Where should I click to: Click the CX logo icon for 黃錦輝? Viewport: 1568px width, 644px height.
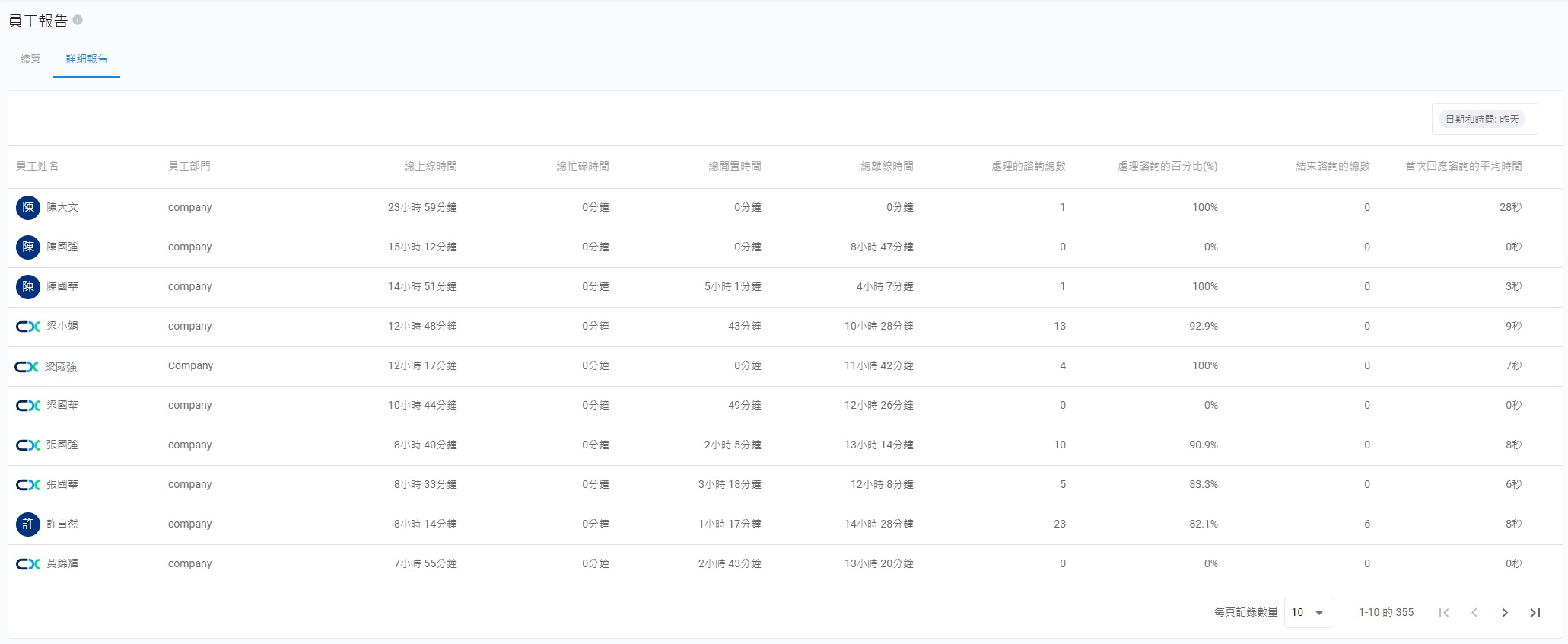coord(28,564)
